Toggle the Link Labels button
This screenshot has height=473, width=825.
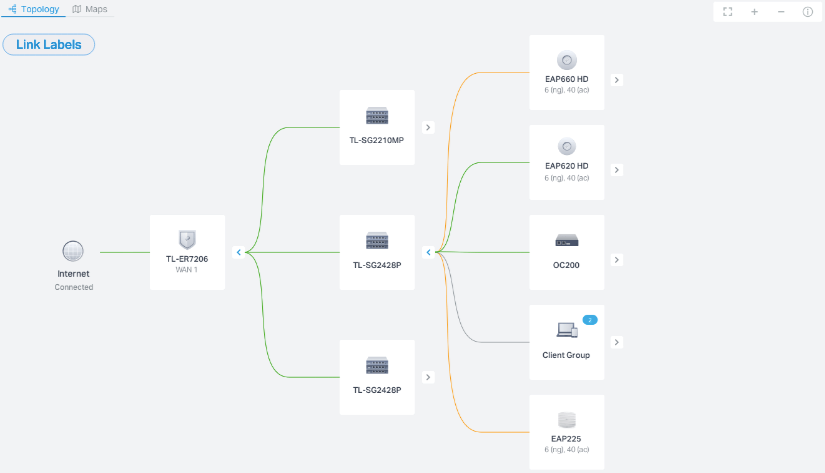tap(48, 45)
